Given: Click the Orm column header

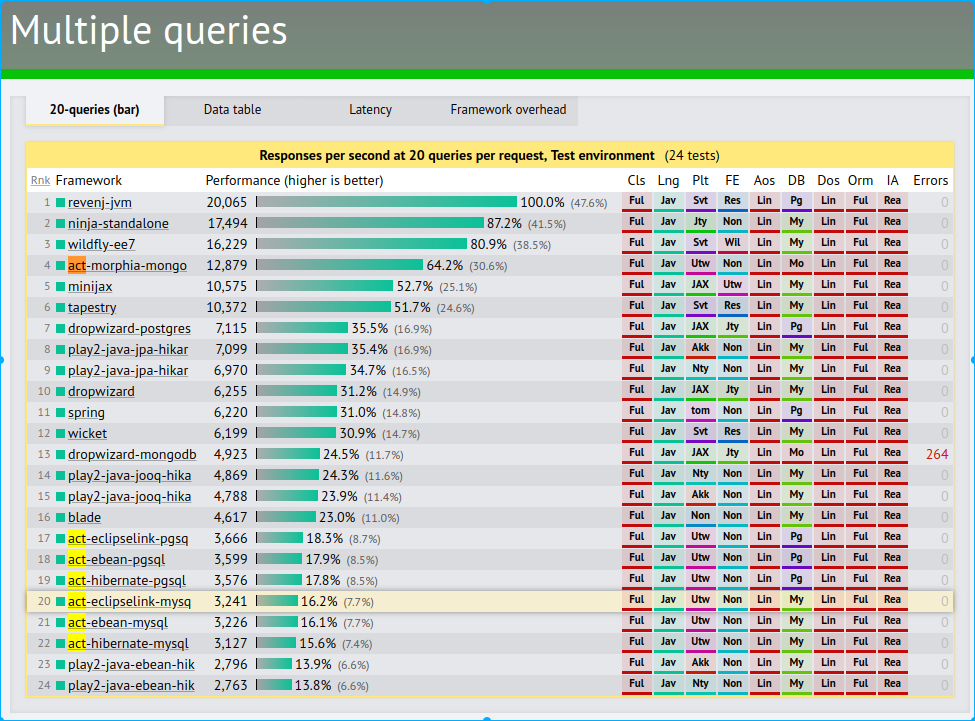Looking at the screenshot, I should 861,181.
